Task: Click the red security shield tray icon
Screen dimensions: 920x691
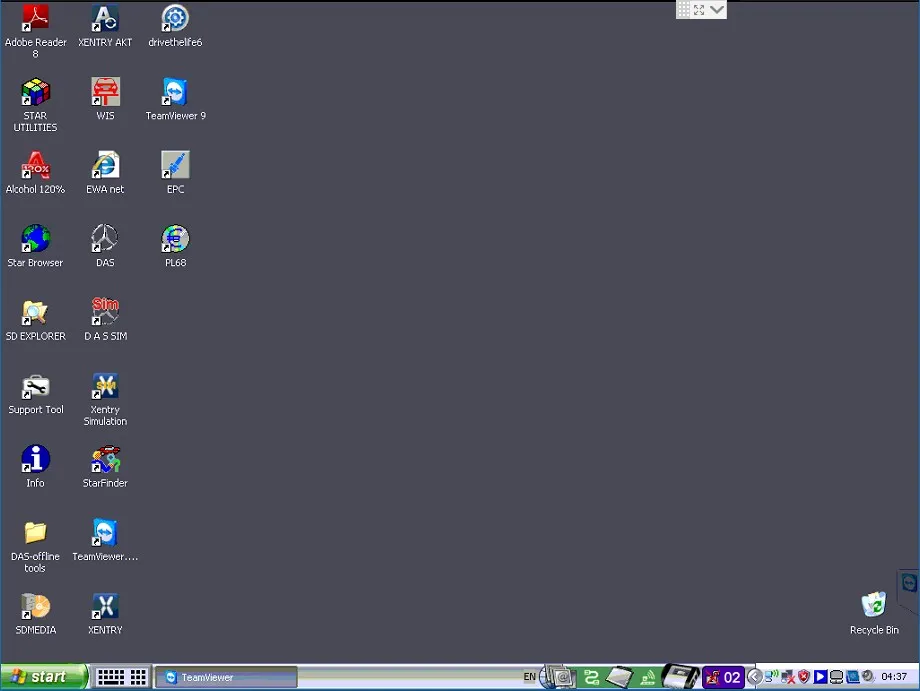Action: point(804,677)
